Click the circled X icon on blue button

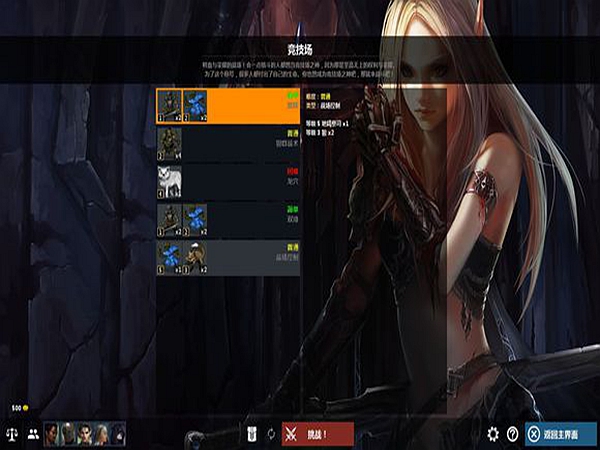[533, 434]
